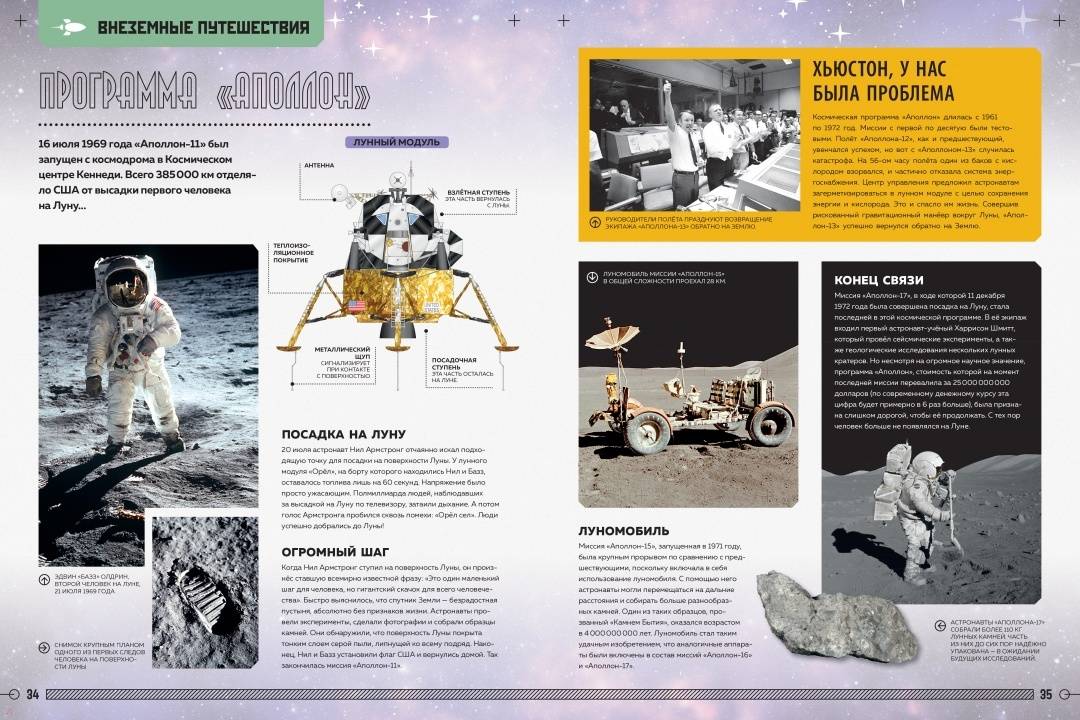This screenshot has width=1080, height=720.
Task: Click the main title «ПРОГРАММА АПОЛЛОН»
Action: (x=205, y=90)
